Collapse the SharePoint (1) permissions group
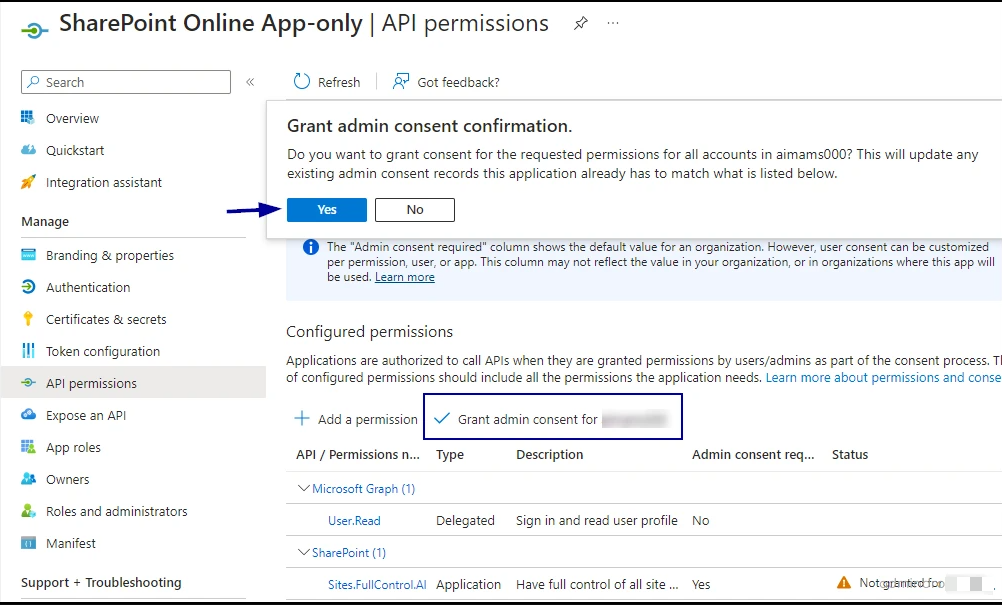The width and height of the screenshot is (1002, 605). pos(304,553)
